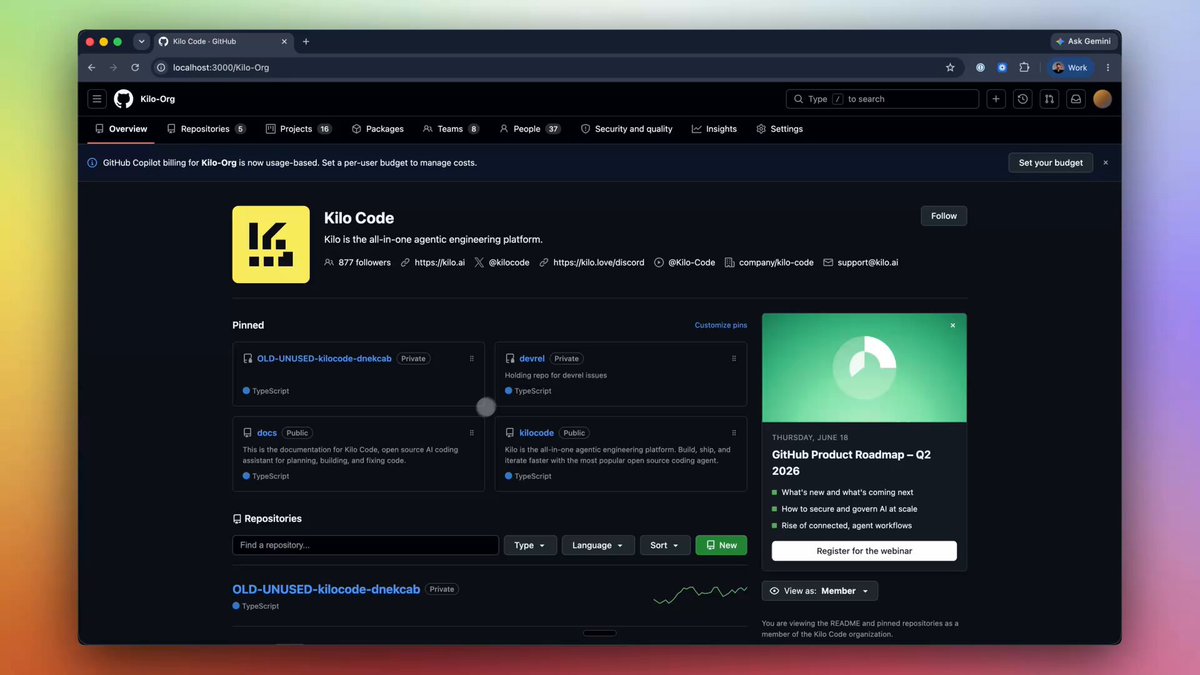Click the Set your budget button

(1050, 163)
